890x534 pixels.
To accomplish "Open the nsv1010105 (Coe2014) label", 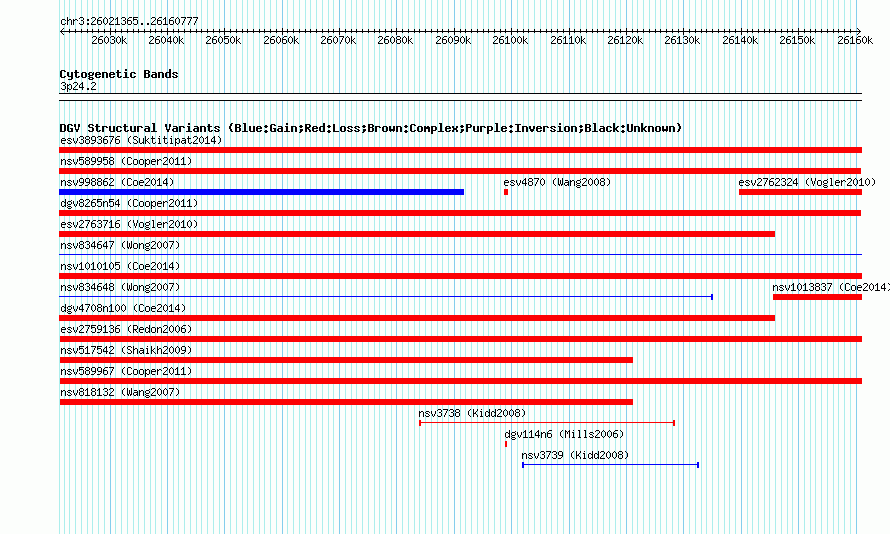I will [120, 266].
